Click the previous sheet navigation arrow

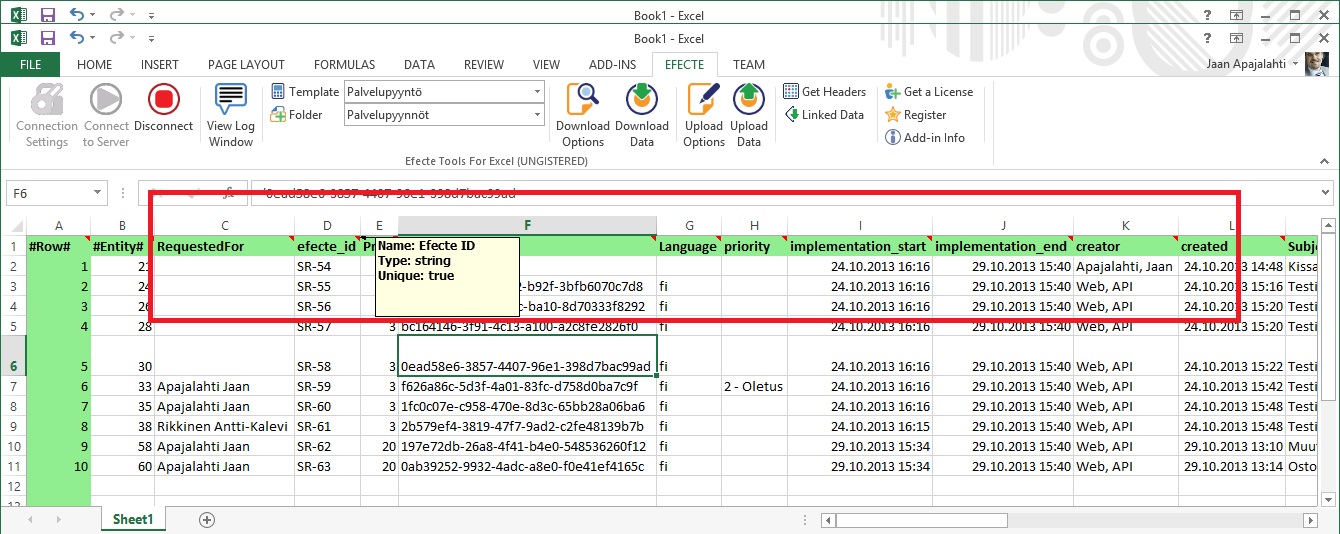click(x=31, y=520)
